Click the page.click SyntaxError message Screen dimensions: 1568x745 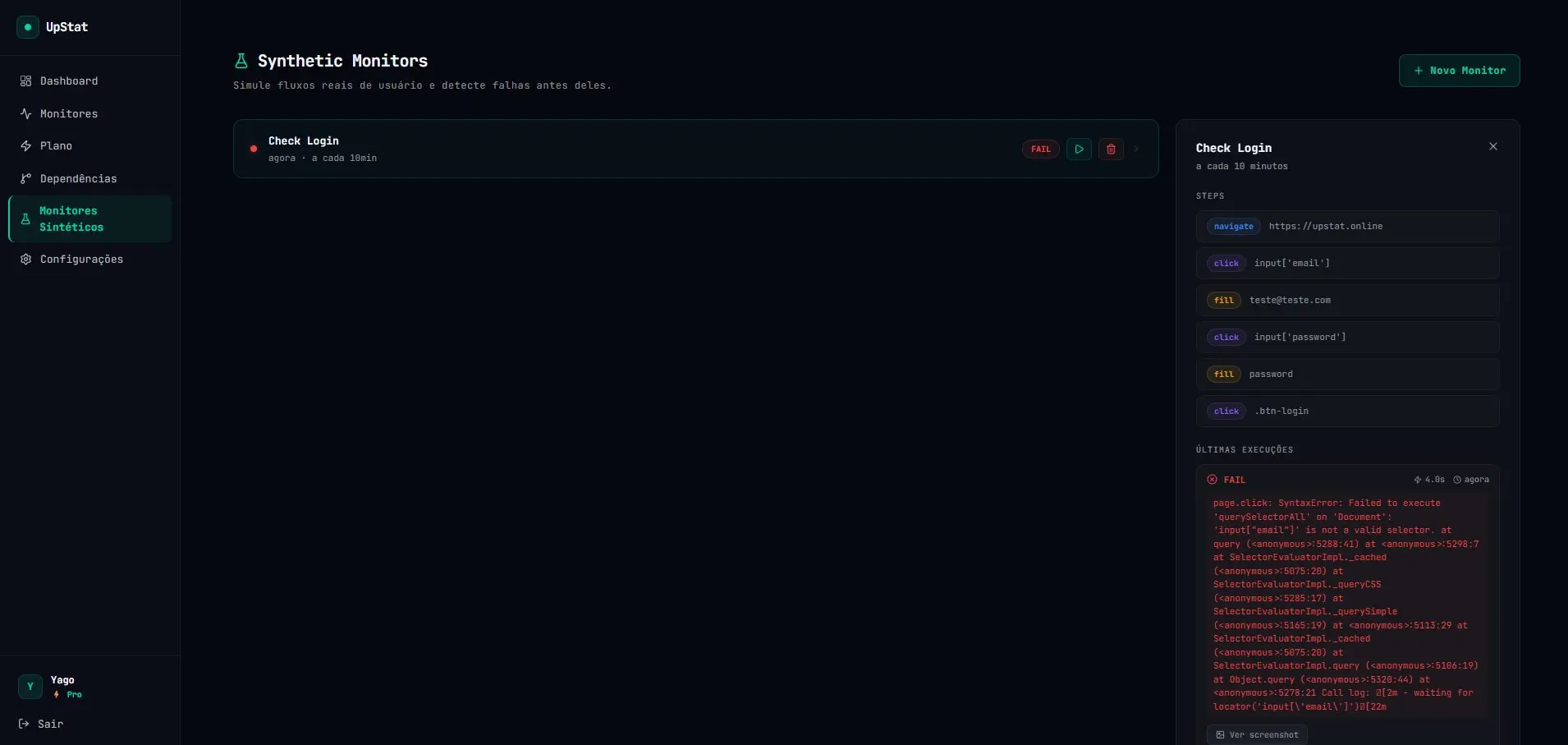click(1346, 605)
